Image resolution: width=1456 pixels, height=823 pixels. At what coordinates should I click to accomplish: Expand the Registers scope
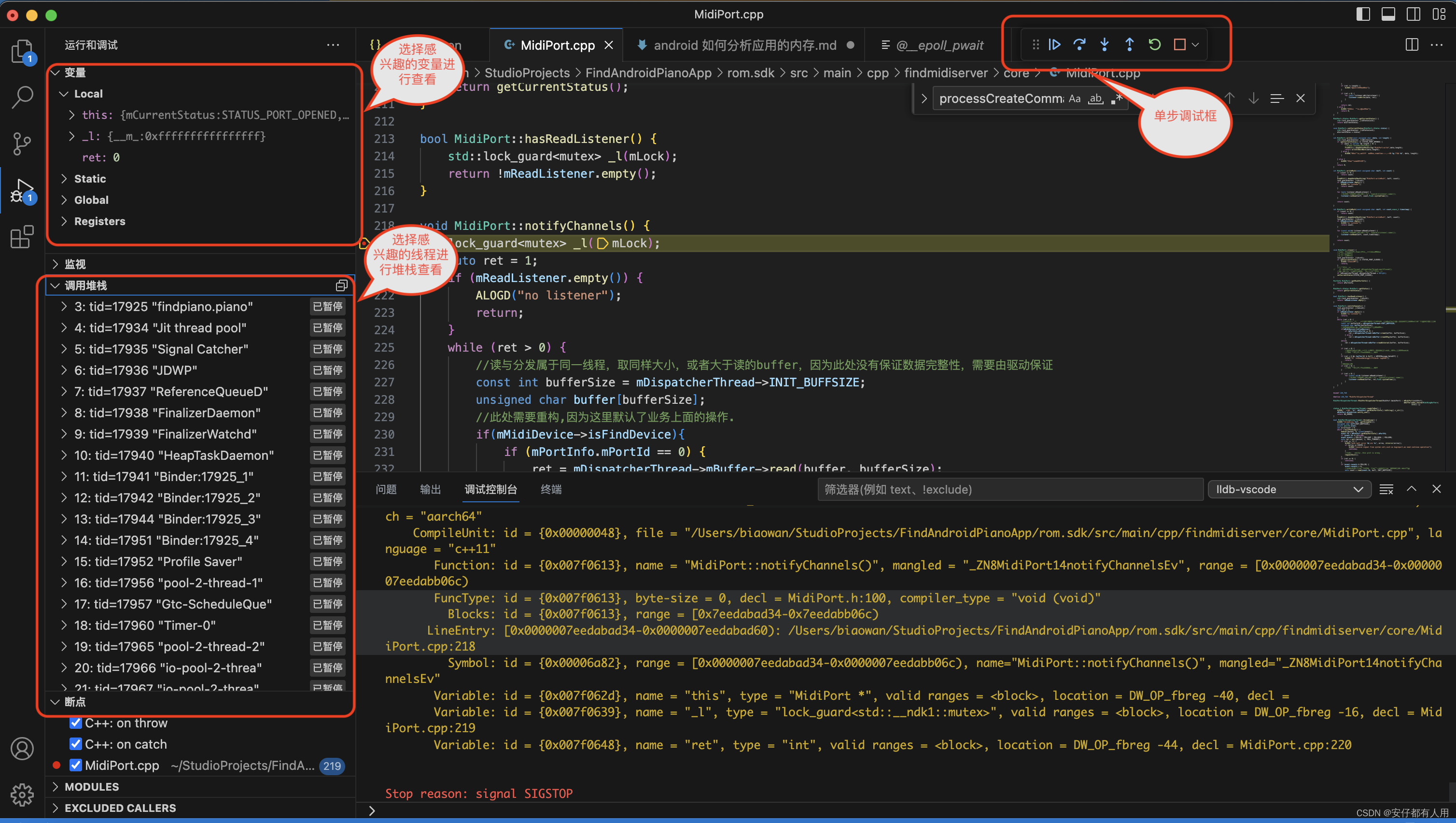pyautogui.click(x=64, y=221)
